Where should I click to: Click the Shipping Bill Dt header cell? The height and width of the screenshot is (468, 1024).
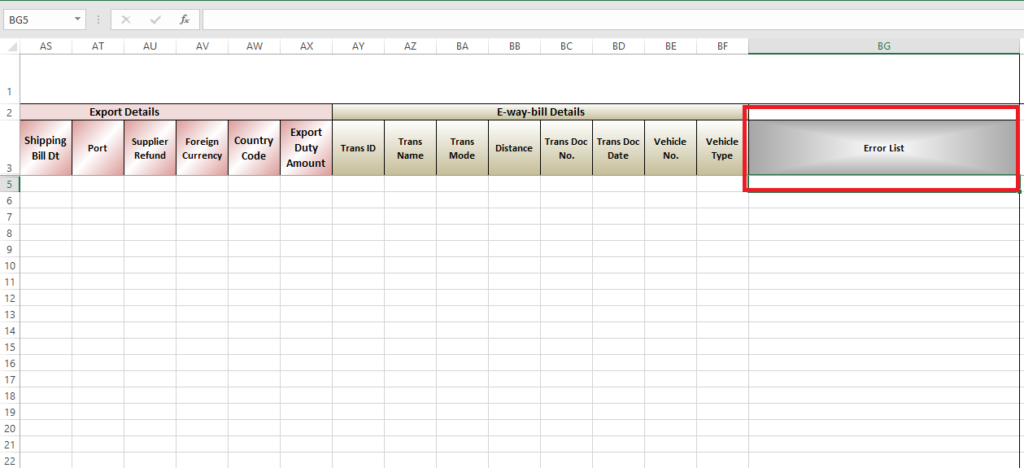tap(46, 148)
